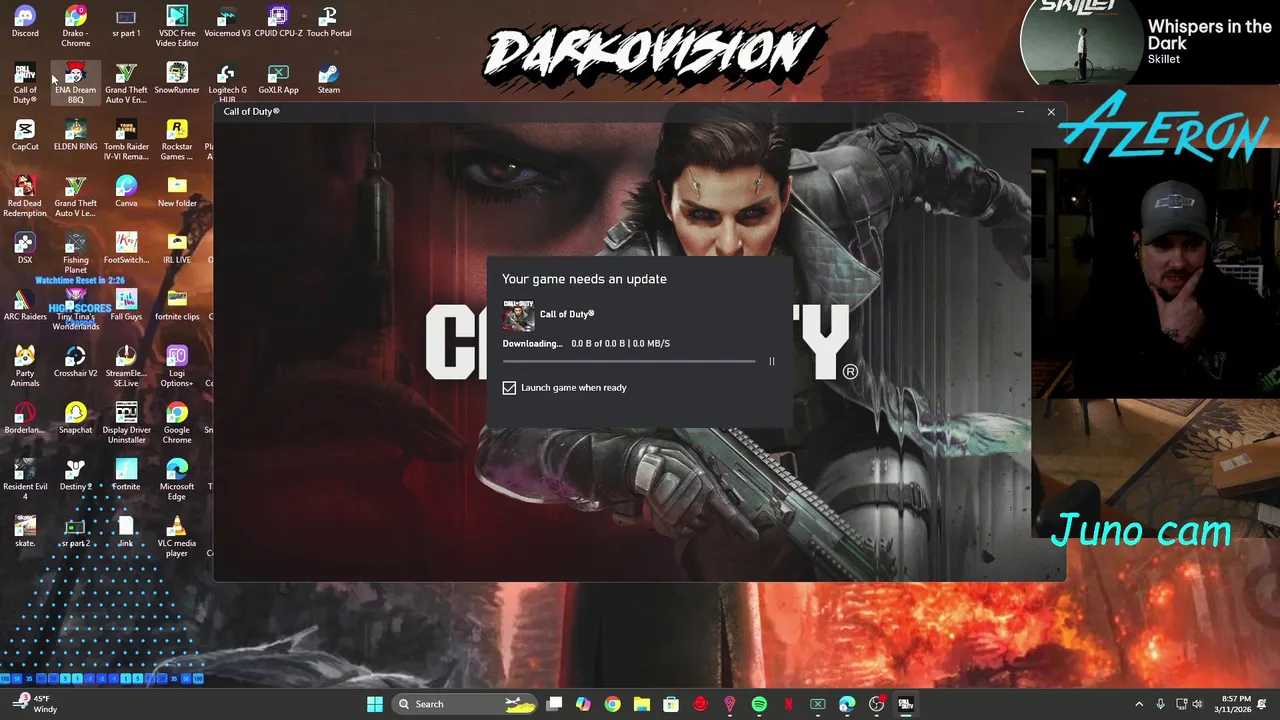Click the Call of Duty game thumbnail in update dialog
This screenshot has width=1280, height=720.
(518, 315)
